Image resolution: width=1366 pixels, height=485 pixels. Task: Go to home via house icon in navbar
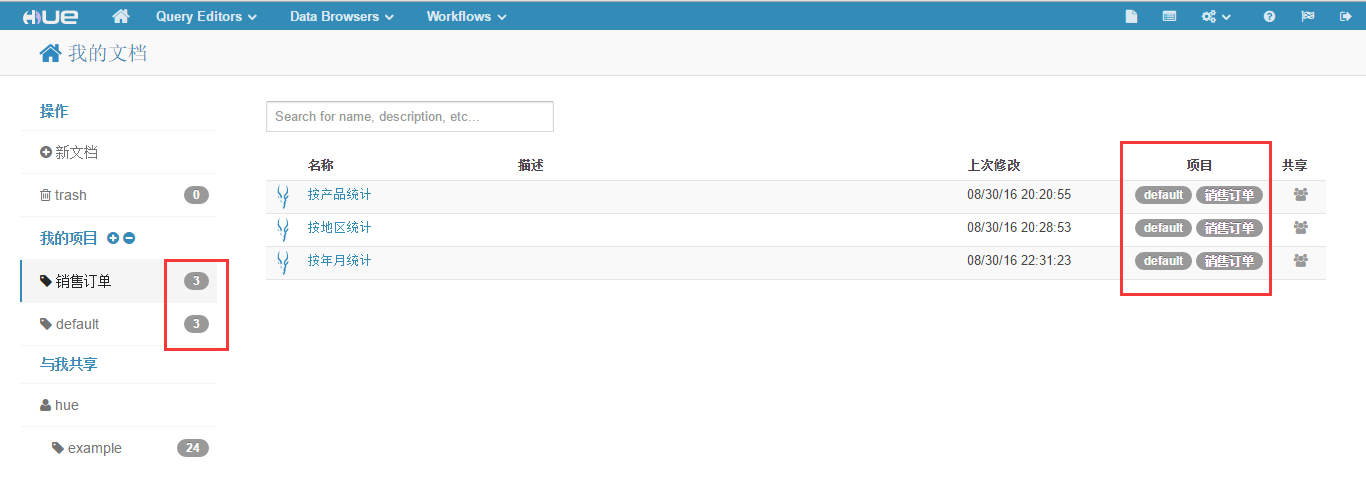pyautogui.click(x=121, y=16)
